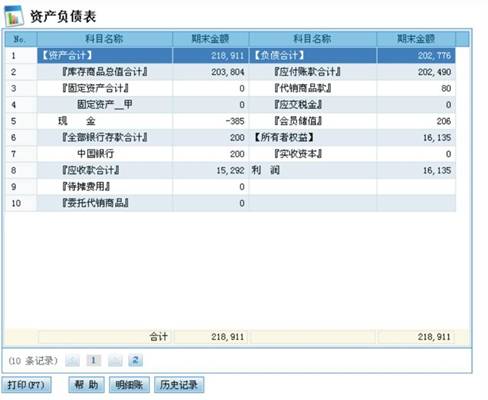Click the -385 cash amount
Screen dimensions: 488x400
tap(235, 121)
